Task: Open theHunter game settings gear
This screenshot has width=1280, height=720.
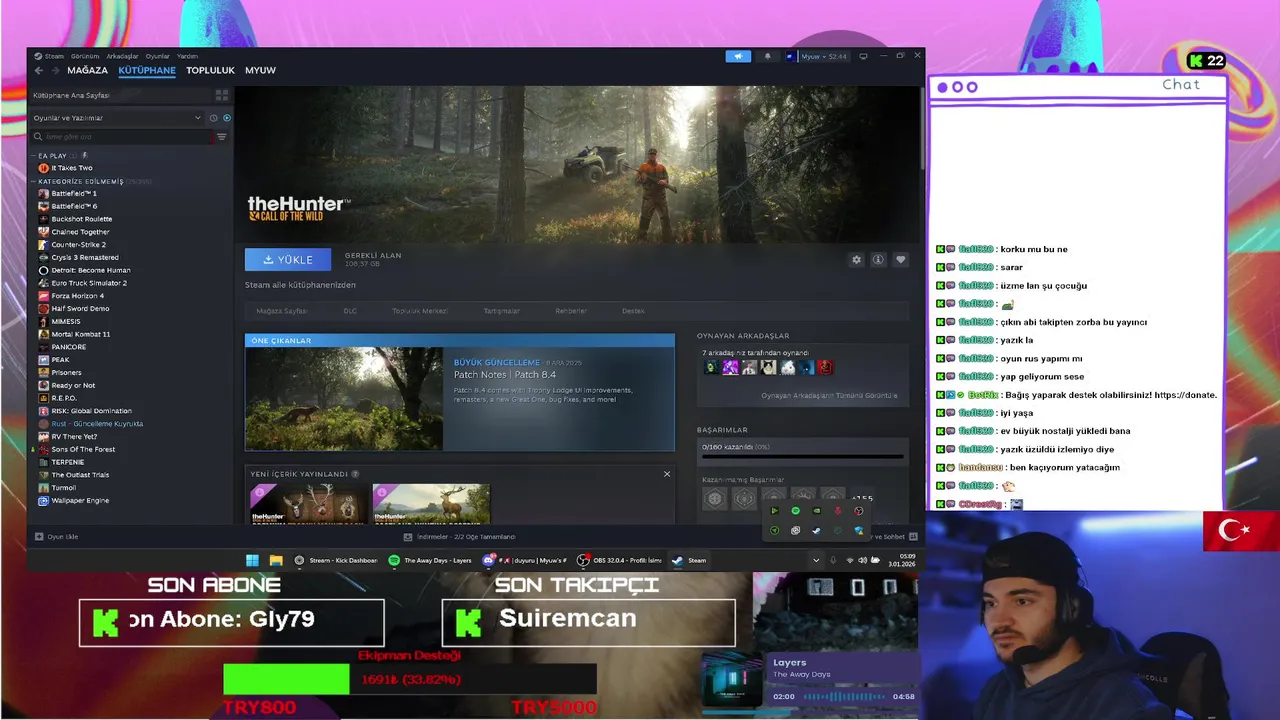Action: point(856,260)
